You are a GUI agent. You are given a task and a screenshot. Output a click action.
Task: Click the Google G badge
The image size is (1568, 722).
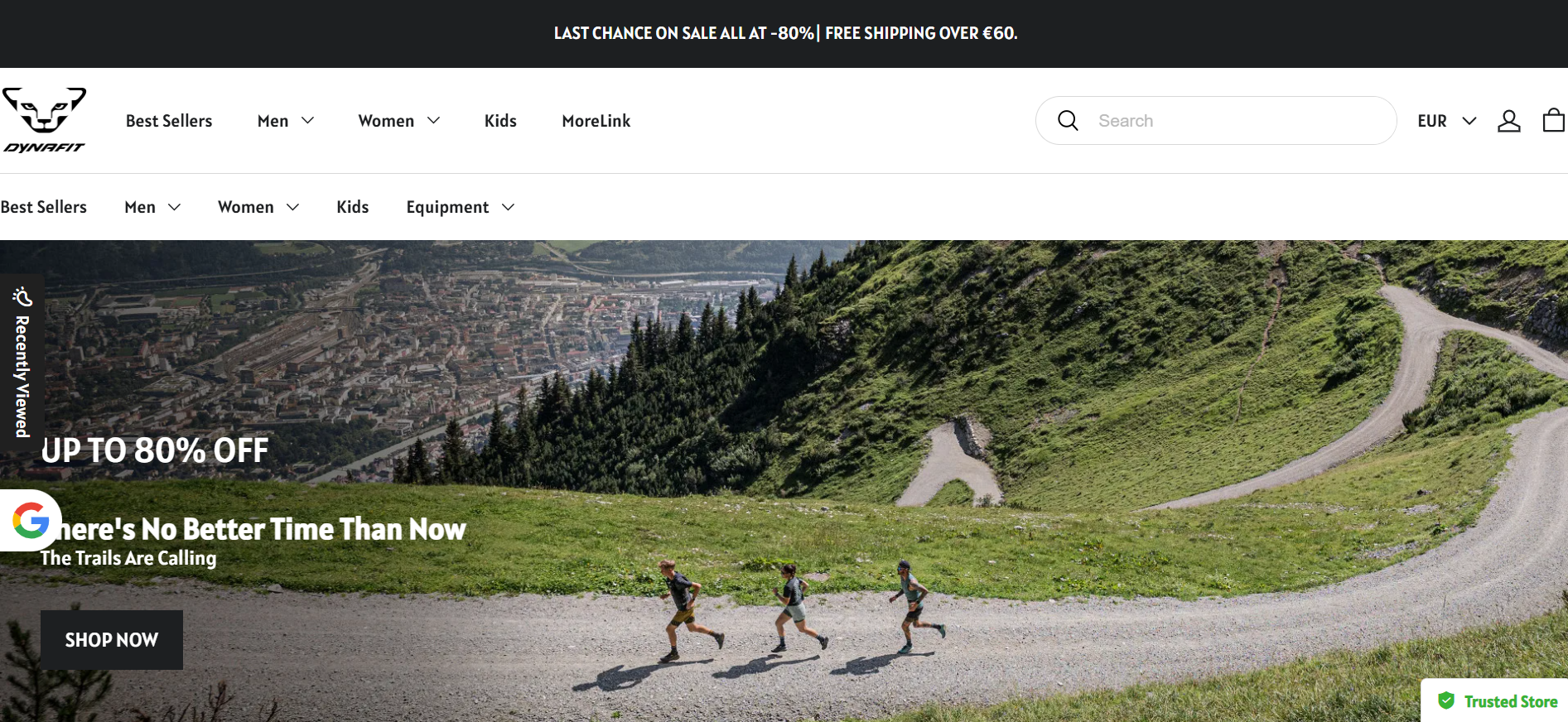point(31,521)
